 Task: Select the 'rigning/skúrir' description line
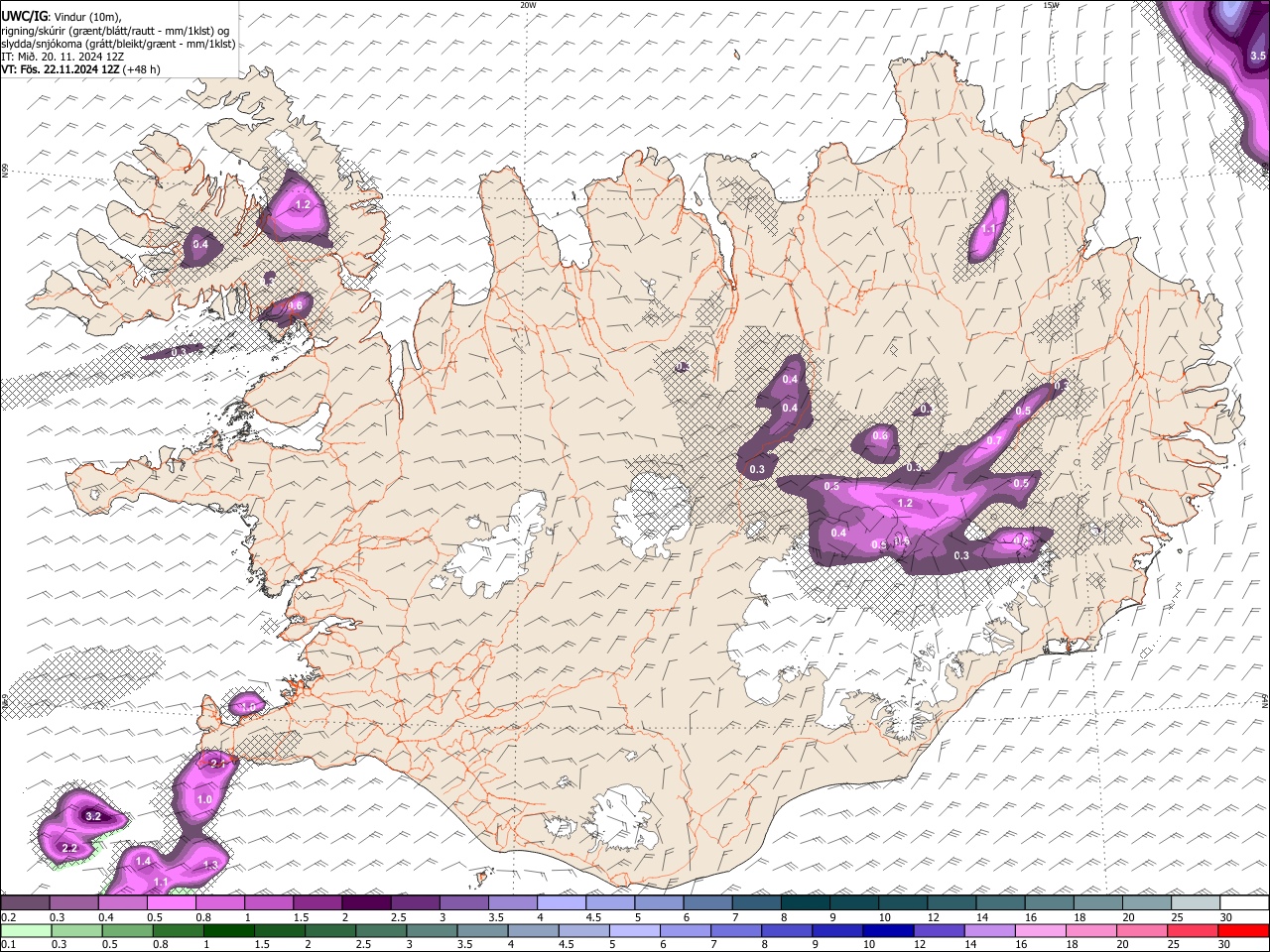point(117,31)
